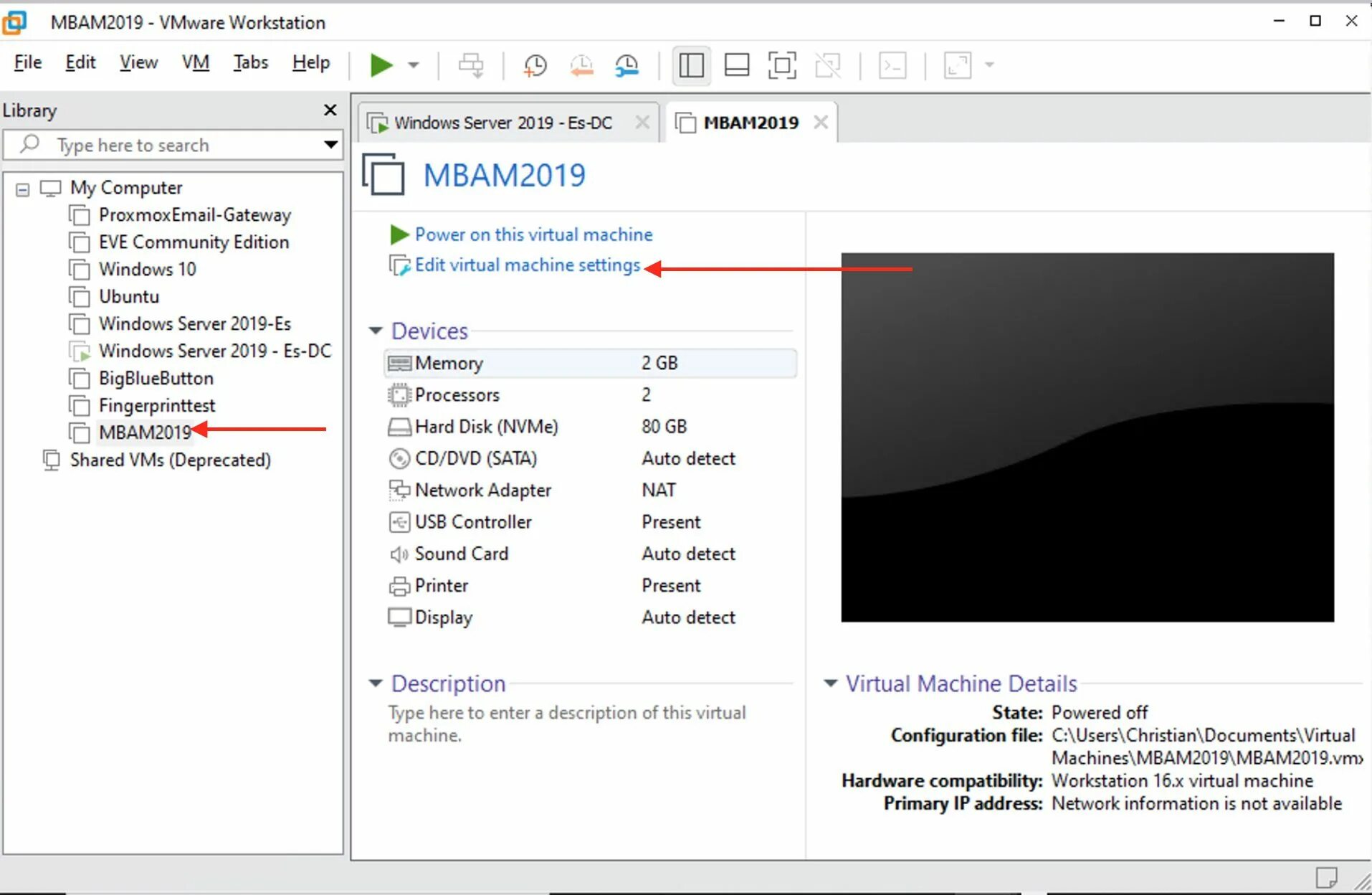Select the BigBlueButton VM
This screenshot has height=895, width=1372.
point(156,379)
